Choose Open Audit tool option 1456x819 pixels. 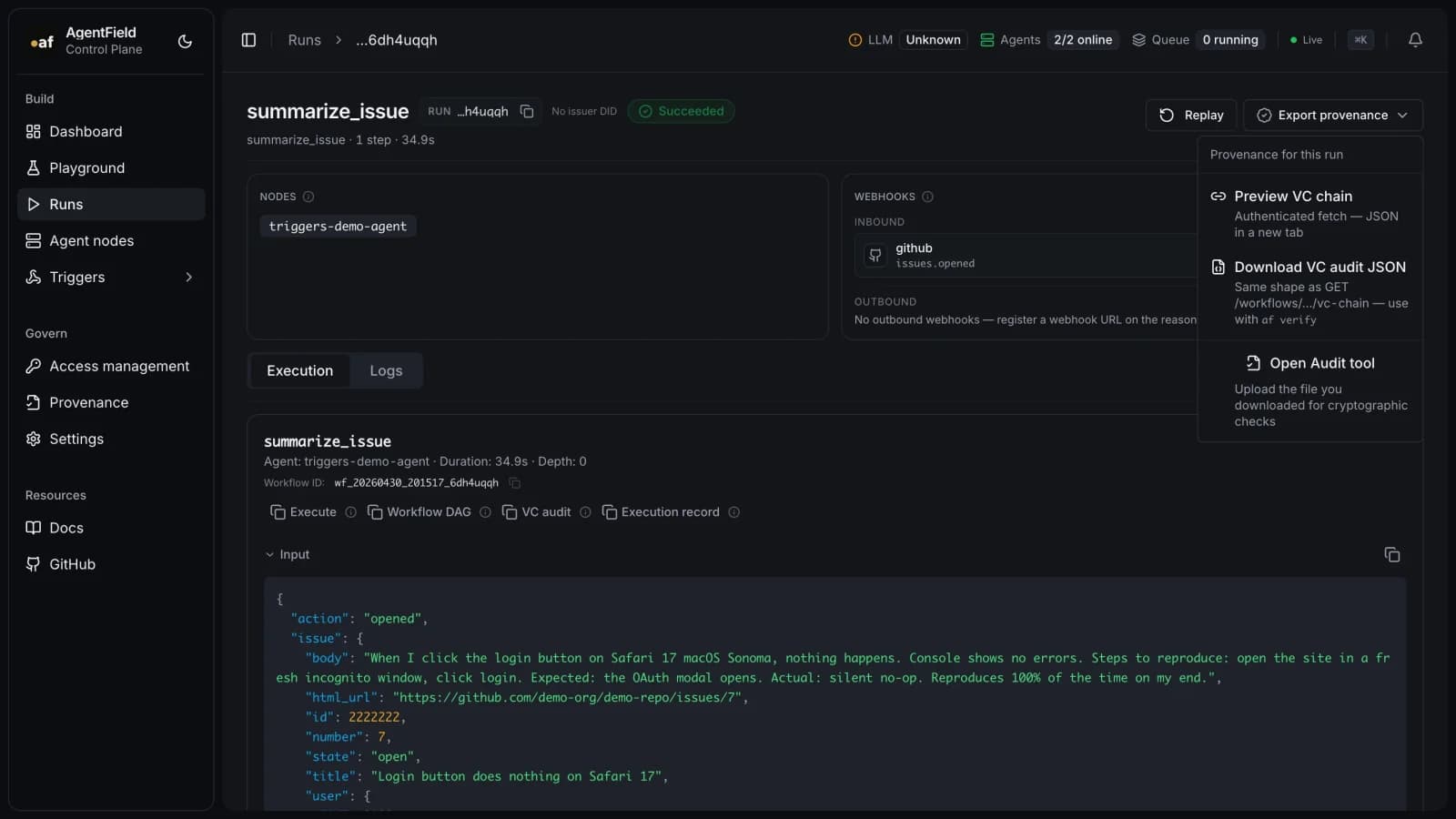pyautogui.click(x=1310, y=391)
